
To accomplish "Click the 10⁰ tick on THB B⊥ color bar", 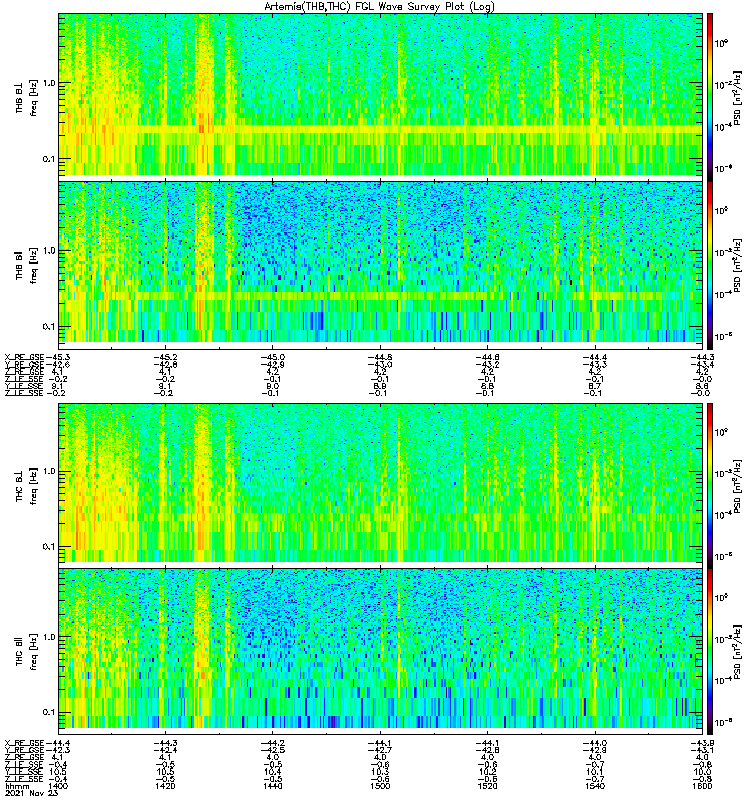I will click(721, 43).
